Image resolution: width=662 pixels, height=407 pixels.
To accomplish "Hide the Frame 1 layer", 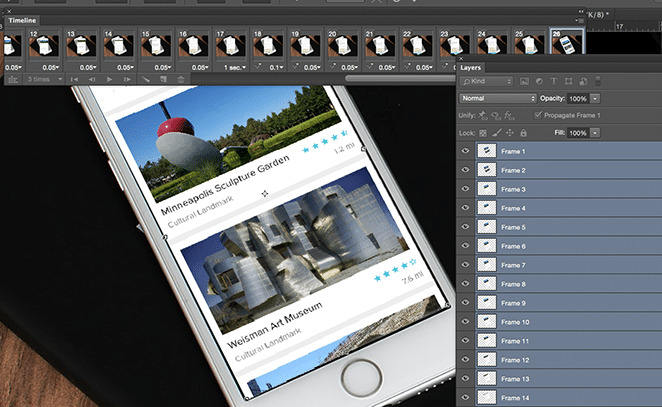I will 465,151.
